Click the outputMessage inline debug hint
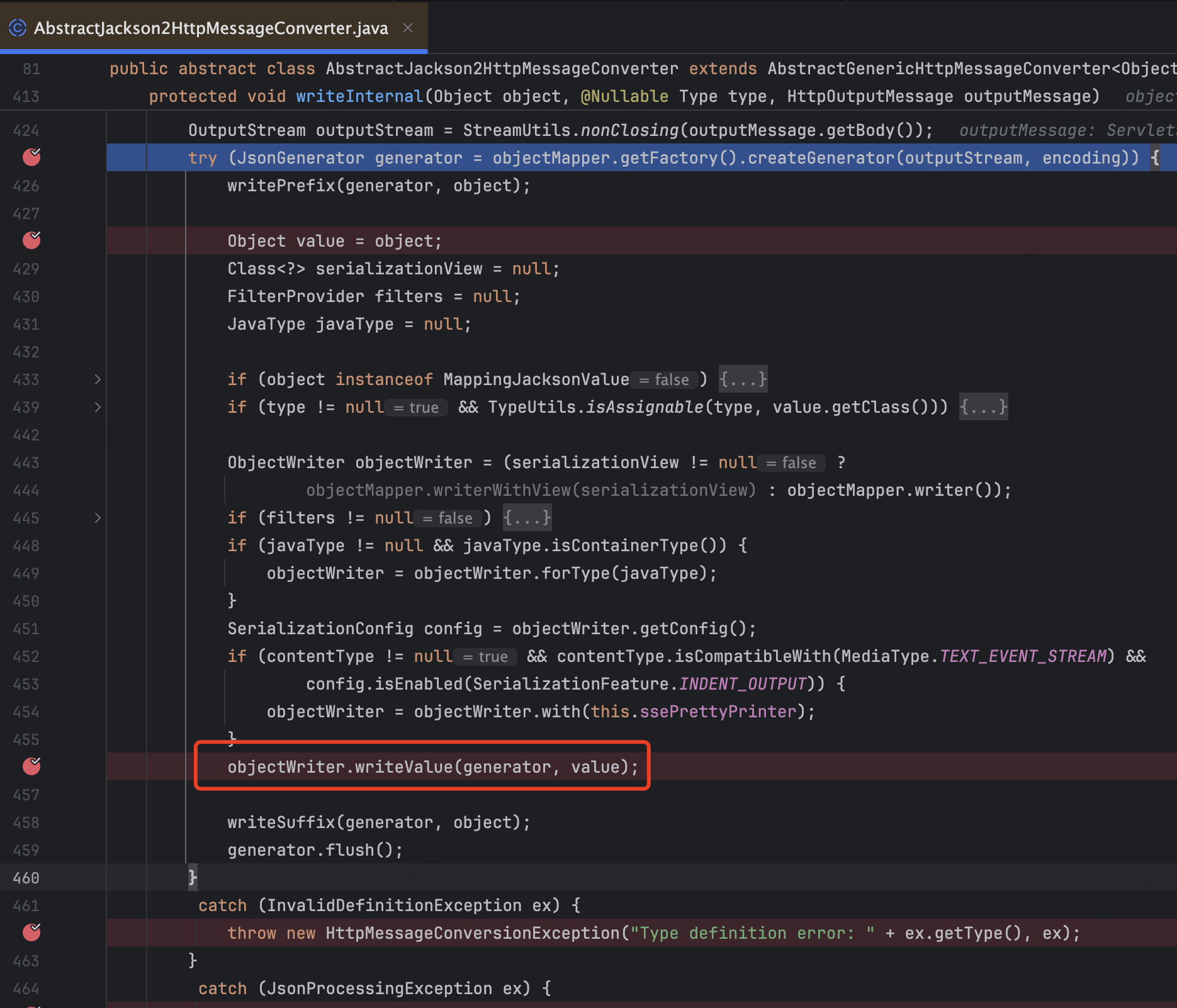 [1067, 130]
